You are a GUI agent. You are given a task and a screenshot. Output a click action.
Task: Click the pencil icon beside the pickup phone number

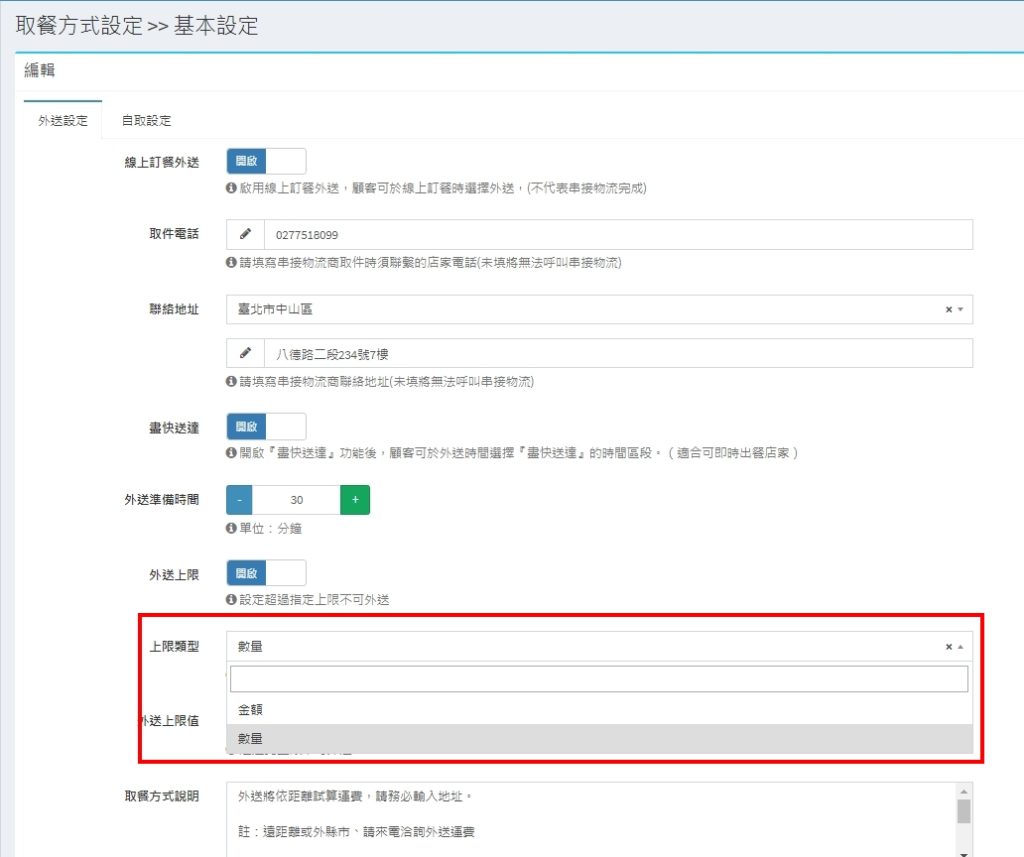[x=245, y=235]
